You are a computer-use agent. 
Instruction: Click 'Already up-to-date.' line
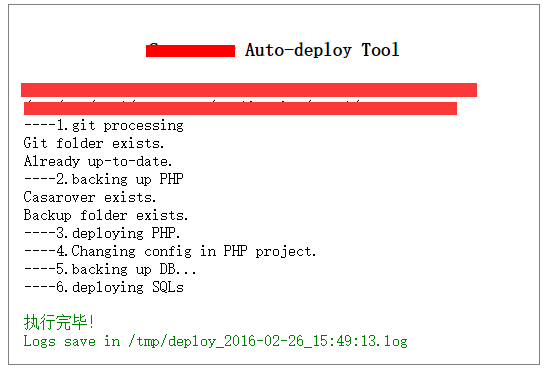tap(98, 161)
